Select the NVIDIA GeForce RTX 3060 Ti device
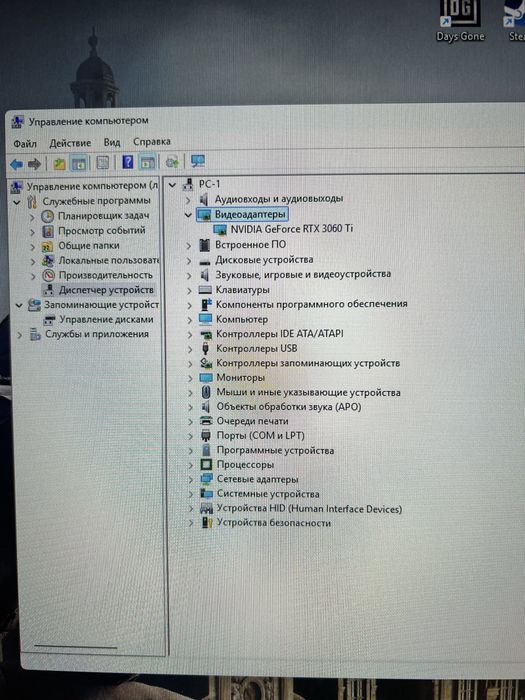This screenshot has width=525, height=700. point(292,229)
